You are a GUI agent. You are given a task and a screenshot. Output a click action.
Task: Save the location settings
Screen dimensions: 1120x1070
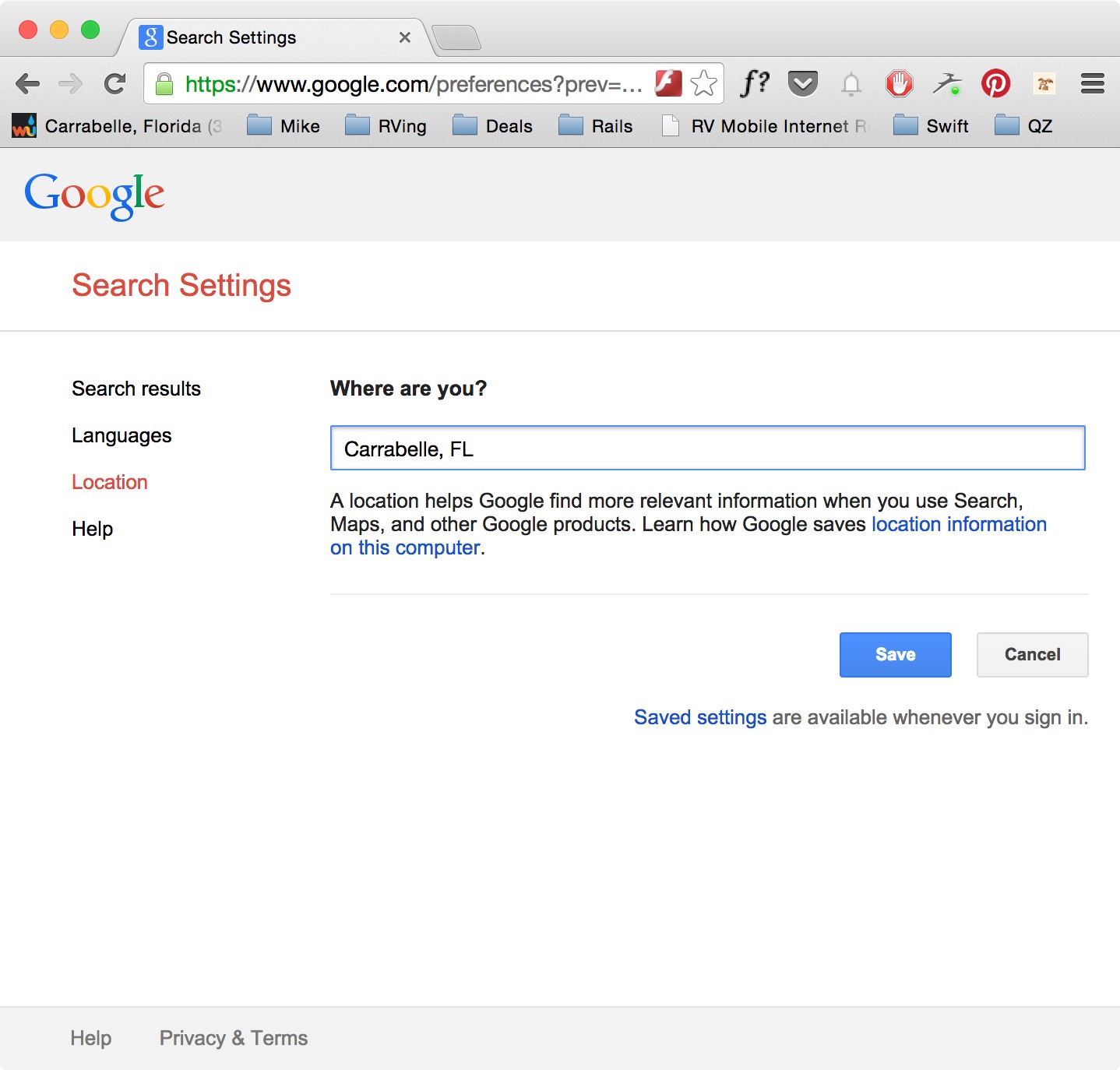tap(896, 655)
